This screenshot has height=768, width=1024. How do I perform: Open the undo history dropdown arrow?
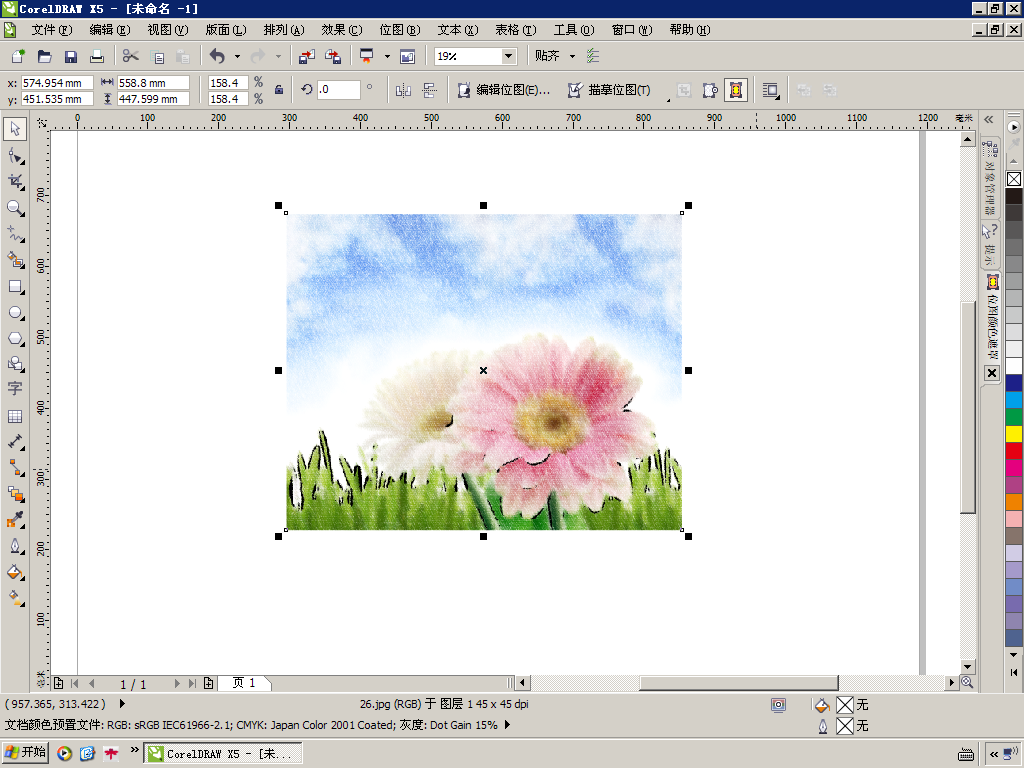click(237, 56)
